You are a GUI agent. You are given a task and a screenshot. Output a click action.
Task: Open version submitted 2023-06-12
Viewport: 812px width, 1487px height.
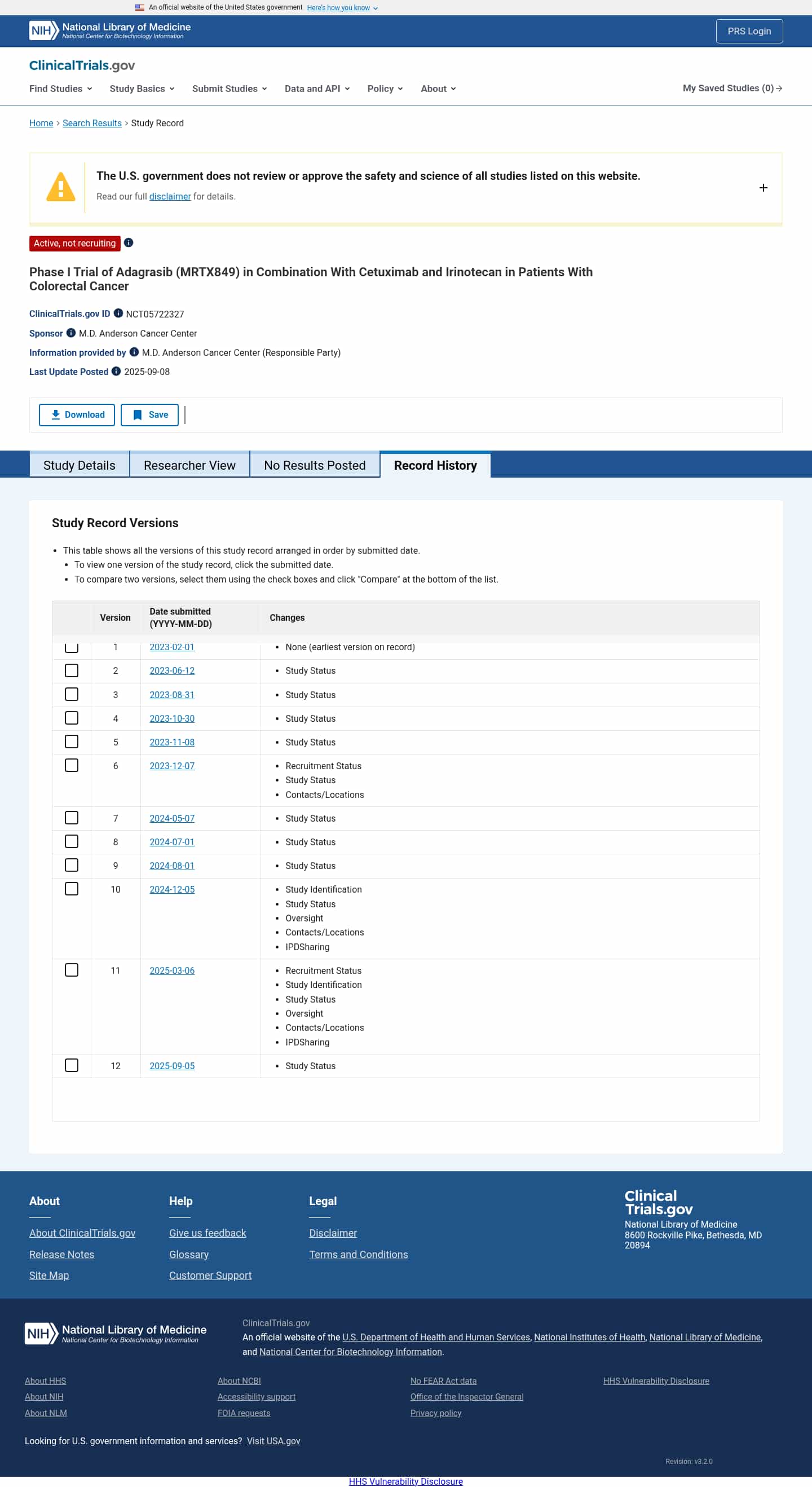coord(172,671)
